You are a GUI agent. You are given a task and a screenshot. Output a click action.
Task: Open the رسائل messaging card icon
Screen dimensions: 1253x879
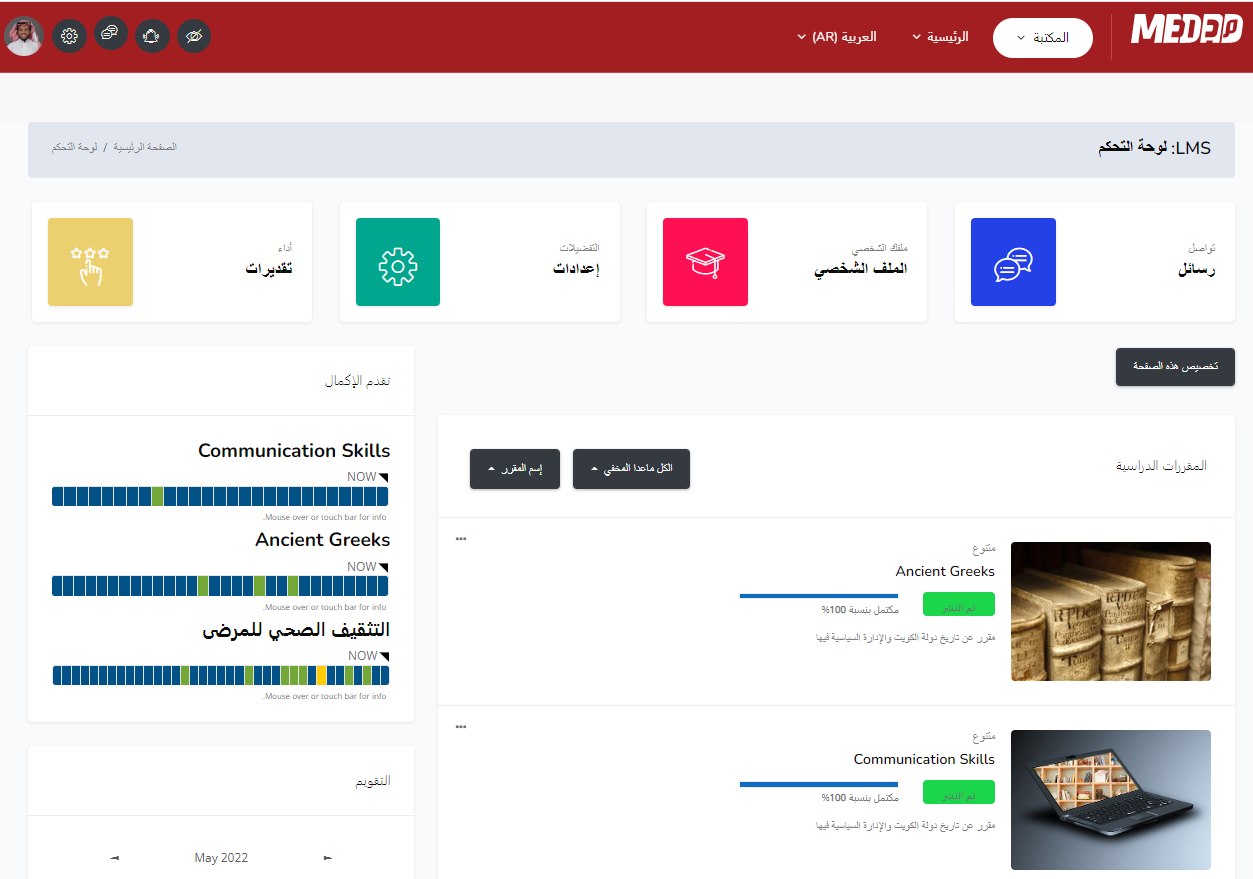point(1013,262)
